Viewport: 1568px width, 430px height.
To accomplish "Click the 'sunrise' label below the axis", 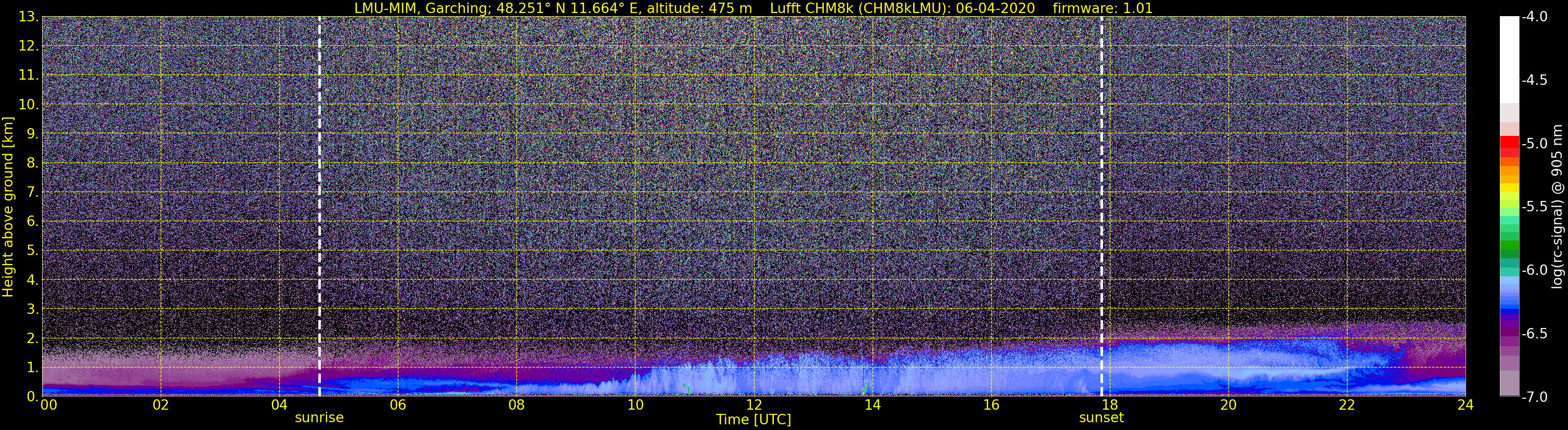I will coord(319,418).
